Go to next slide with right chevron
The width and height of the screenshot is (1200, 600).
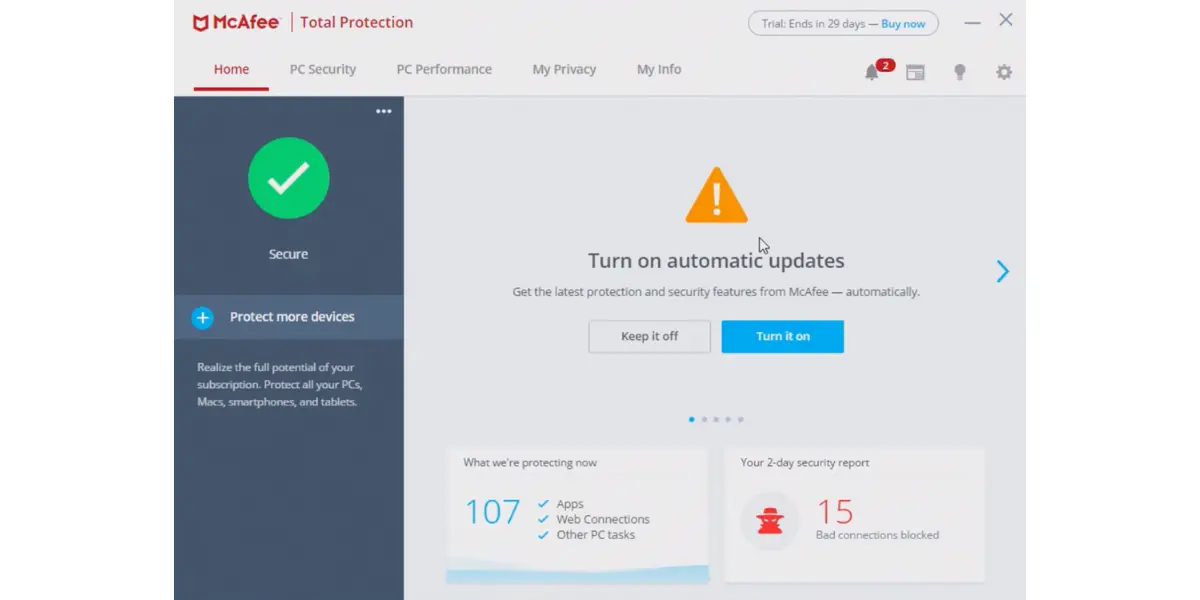(x=1003, y=271)
